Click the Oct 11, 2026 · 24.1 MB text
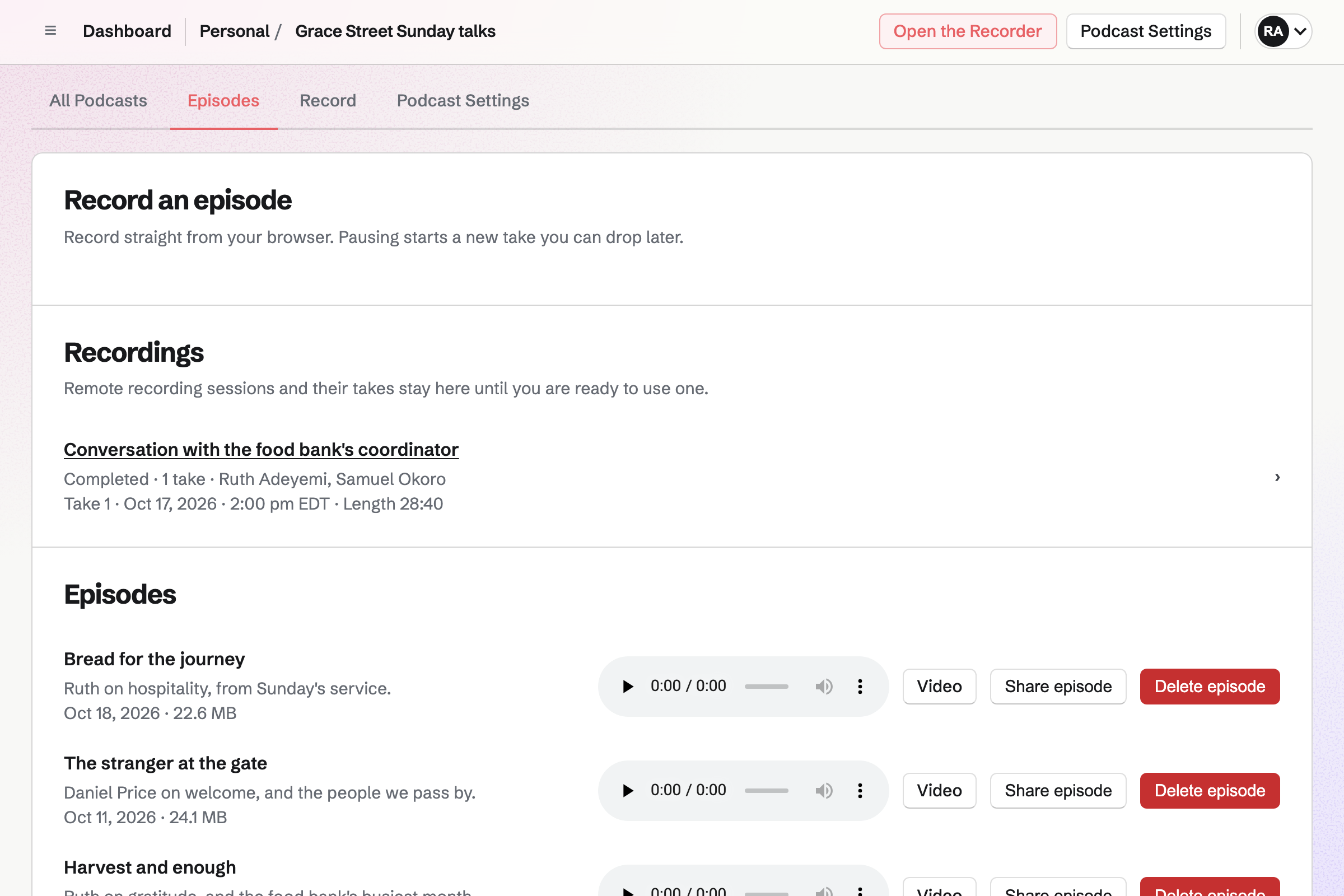Screen dimensions: 1344x896 pos(145,816)
